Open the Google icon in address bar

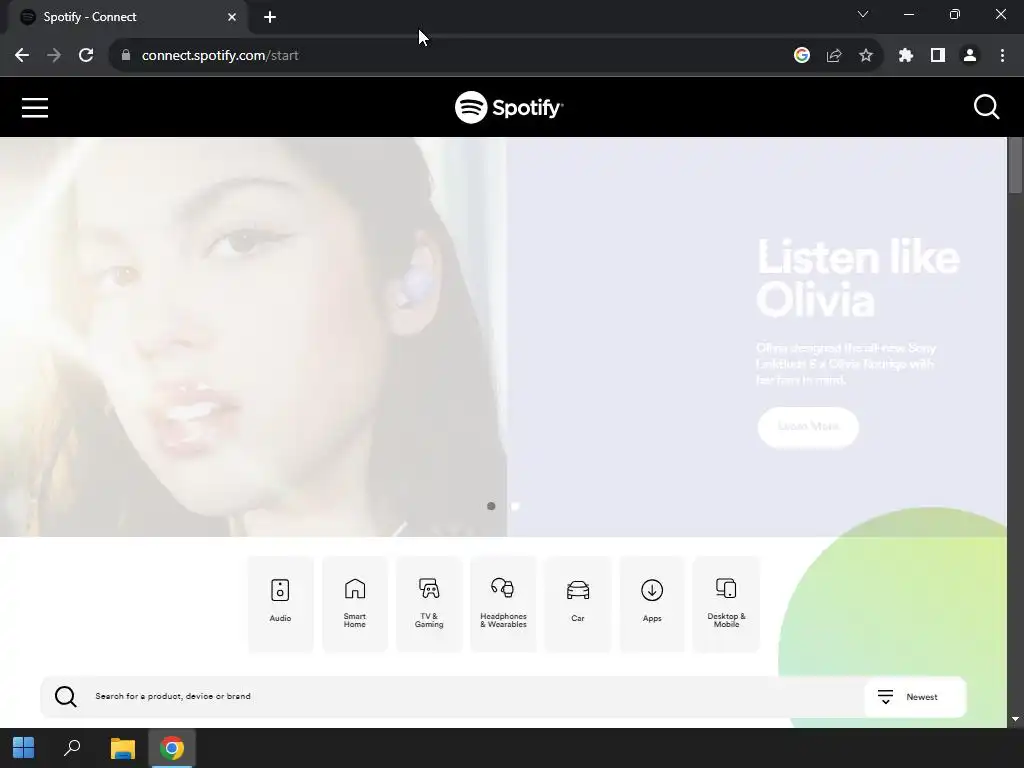point(802,56)
